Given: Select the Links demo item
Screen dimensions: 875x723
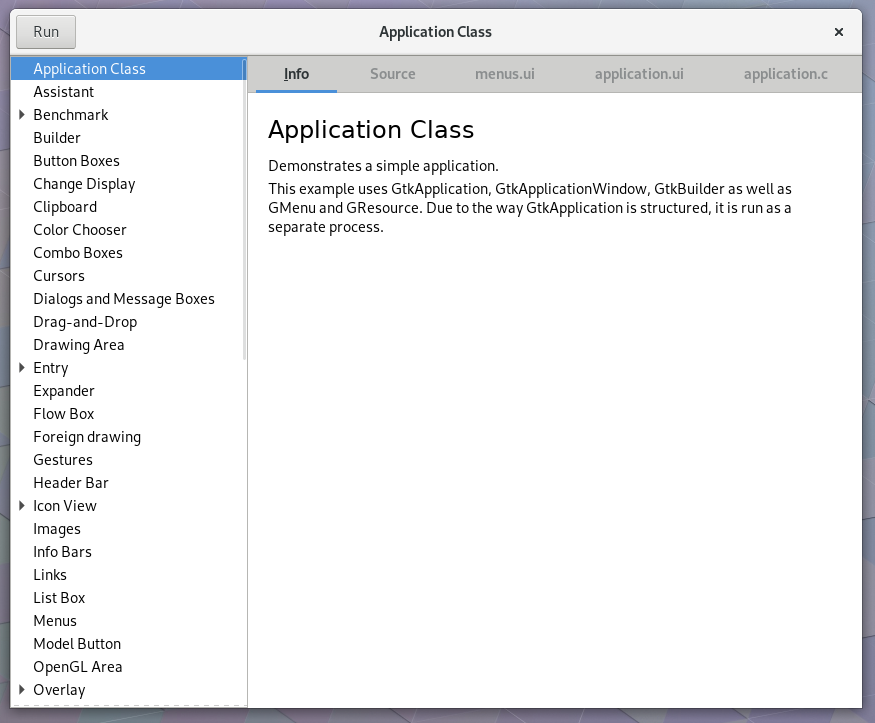Looking at the screenshot, I should (x=50, y=575).
